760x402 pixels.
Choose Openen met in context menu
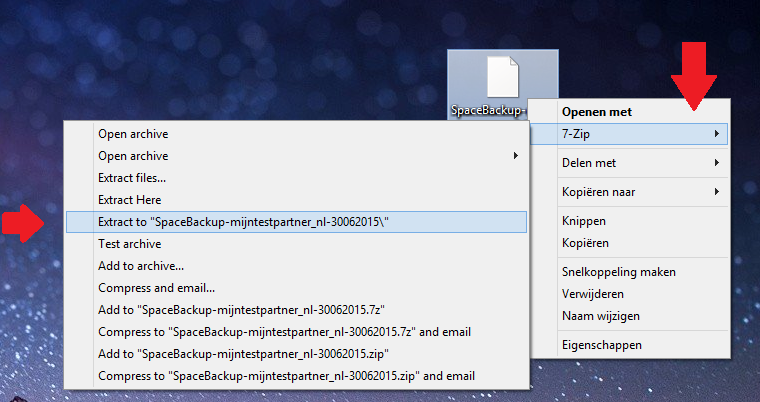click(629, 112)
